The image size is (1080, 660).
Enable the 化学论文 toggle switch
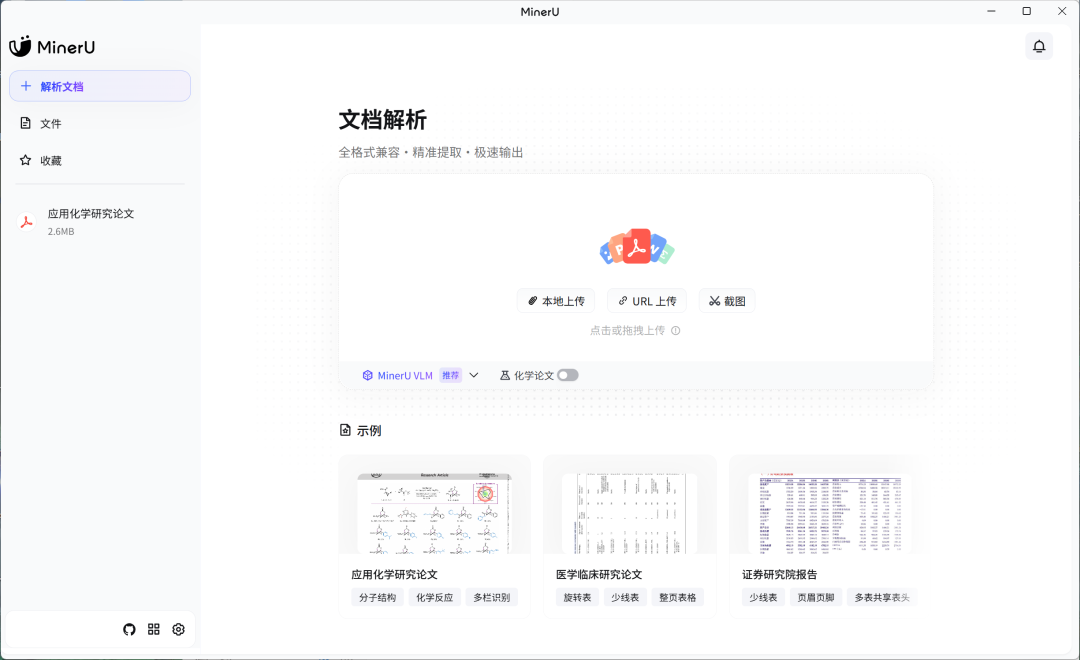tap(567, 375)
